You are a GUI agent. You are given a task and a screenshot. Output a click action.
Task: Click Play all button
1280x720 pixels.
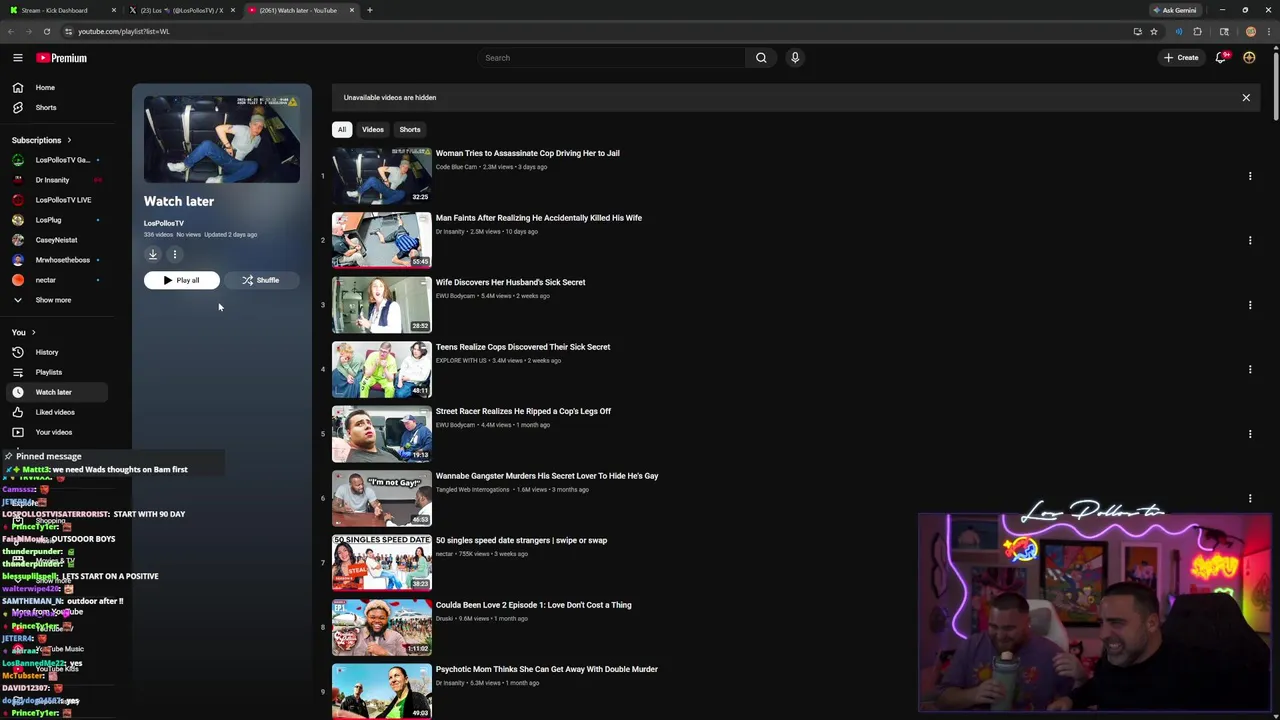coord(181,280)
